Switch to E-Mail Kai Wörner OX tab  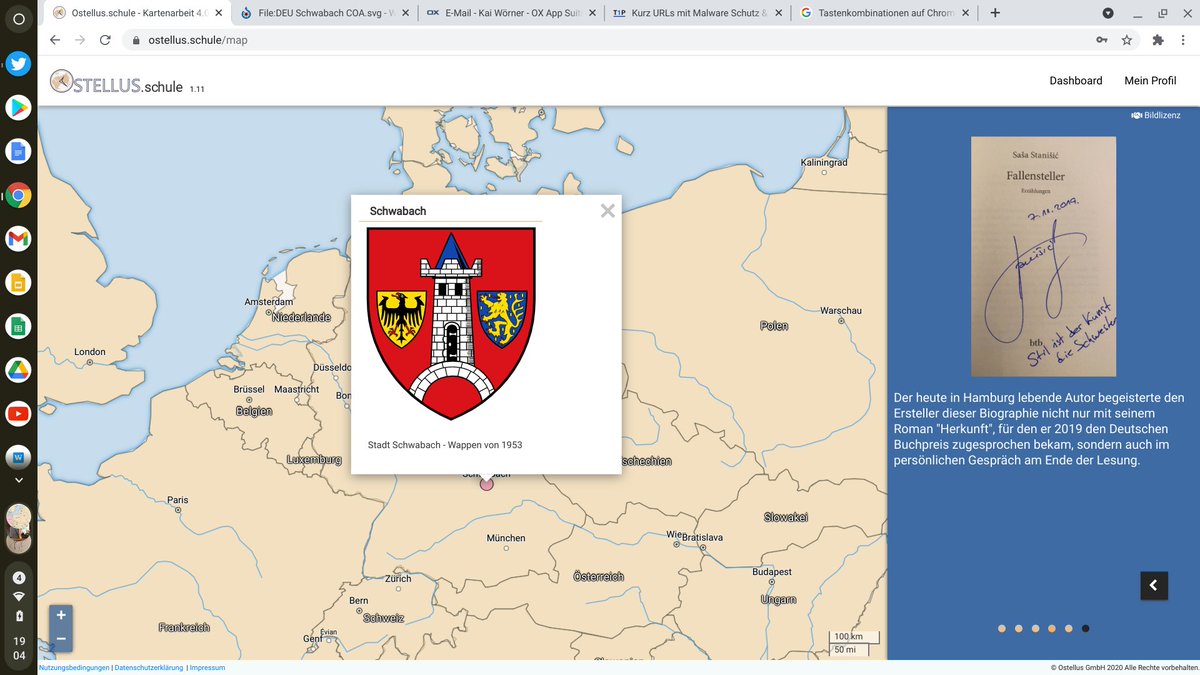point(511,13)
